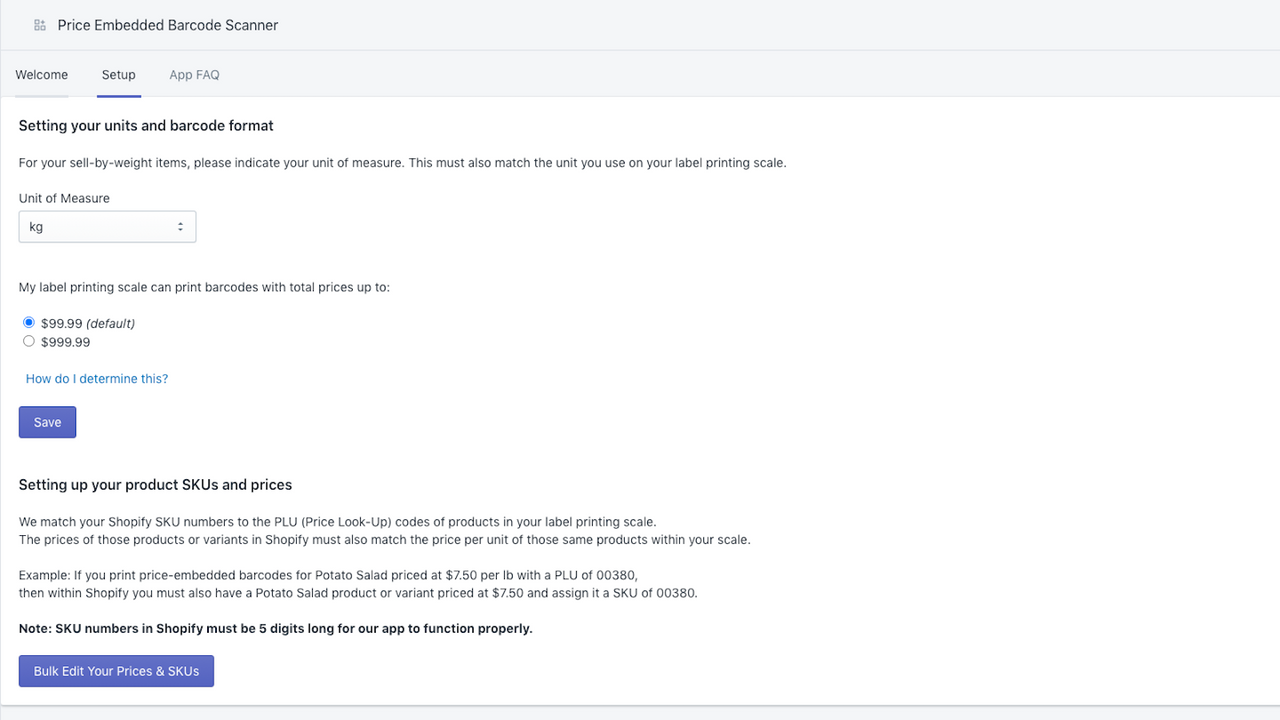1280x720 pixels.
Task: Open the App FAQ tab
Action: 194,74
